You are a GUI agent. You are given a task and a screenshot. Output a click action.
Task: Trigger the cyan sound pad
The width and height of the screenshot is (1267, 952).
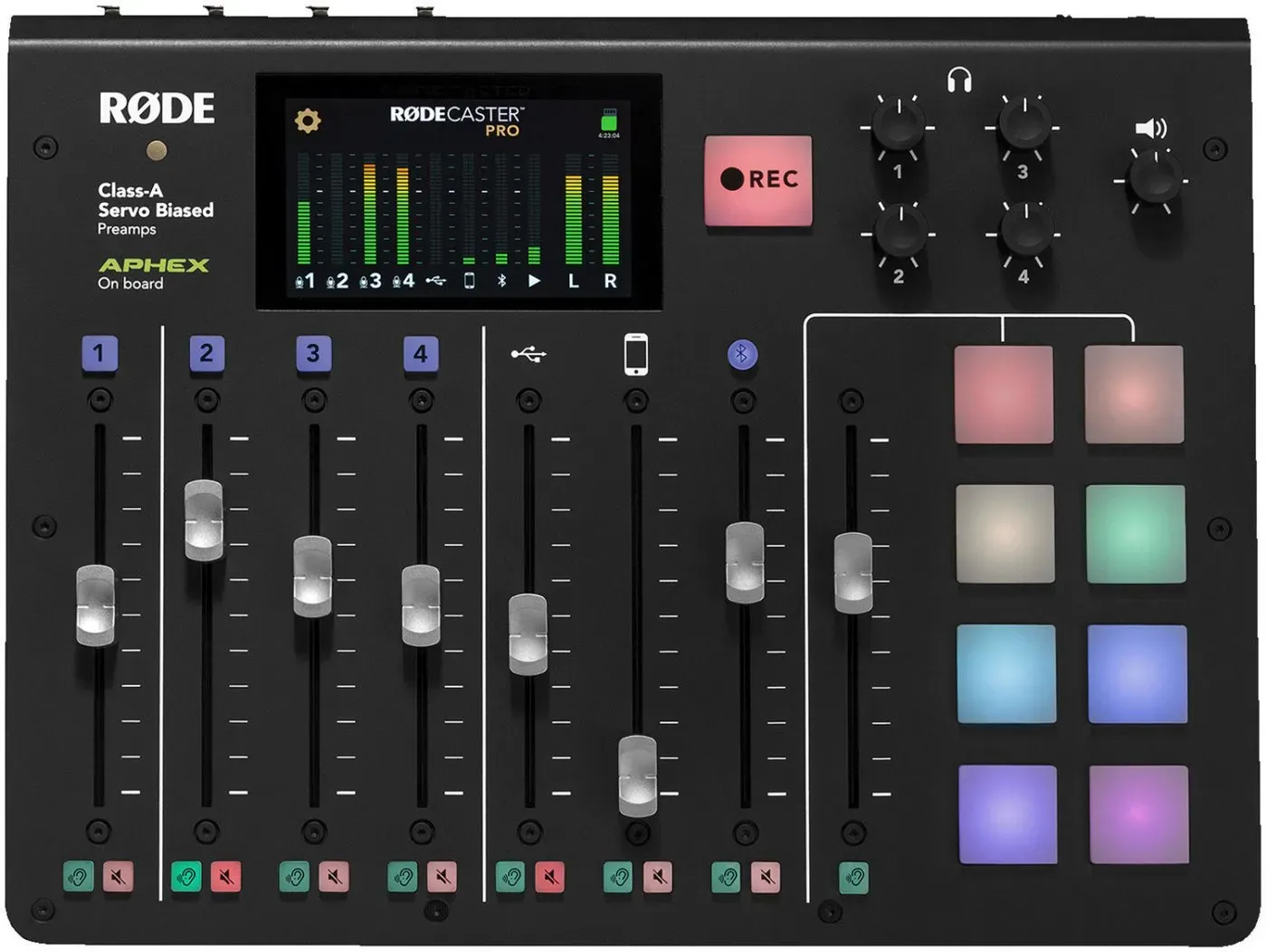point(1006,674)
